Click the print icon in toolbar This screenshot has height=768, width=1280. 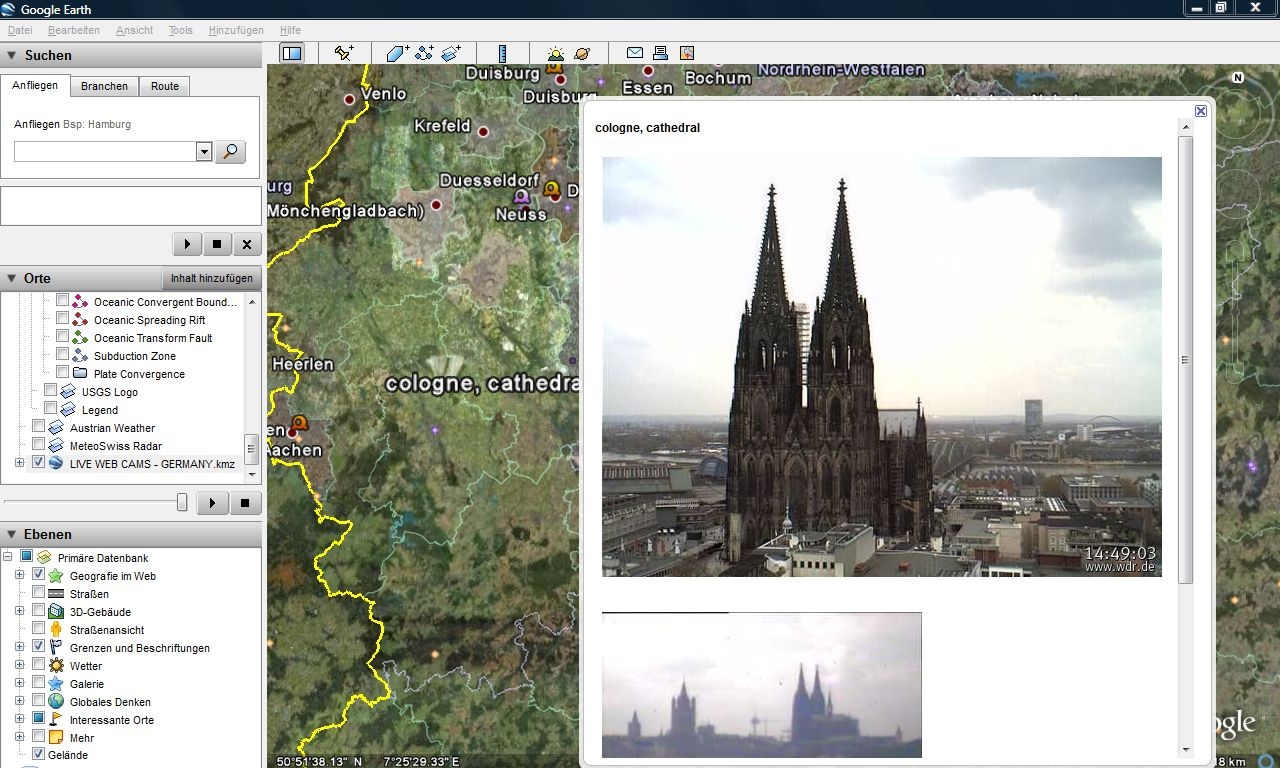pyautogui.click(x=660, y=53)
